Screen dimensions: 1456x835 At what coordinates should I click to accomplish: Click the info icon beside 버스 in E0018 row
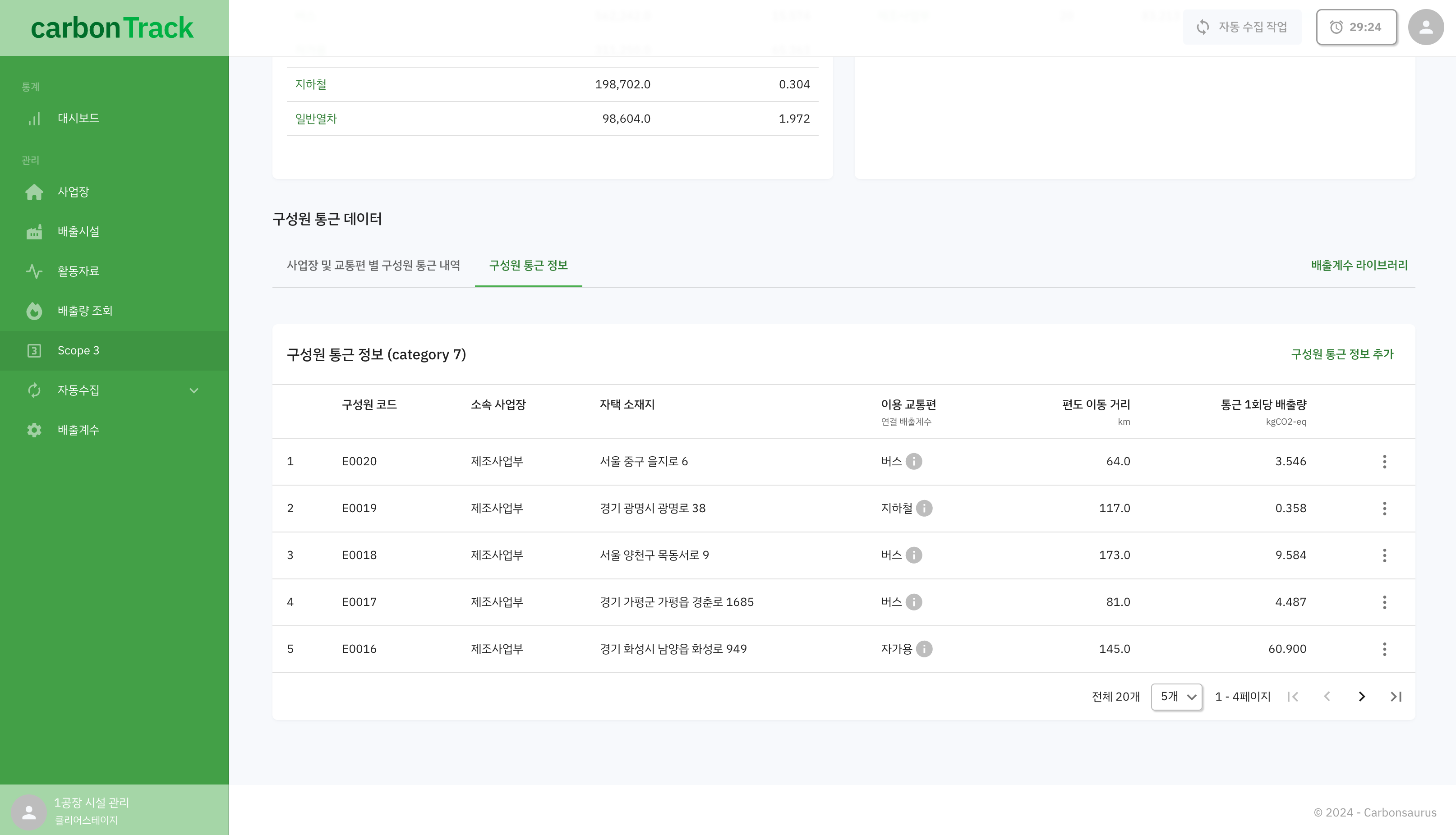point(914,555)
